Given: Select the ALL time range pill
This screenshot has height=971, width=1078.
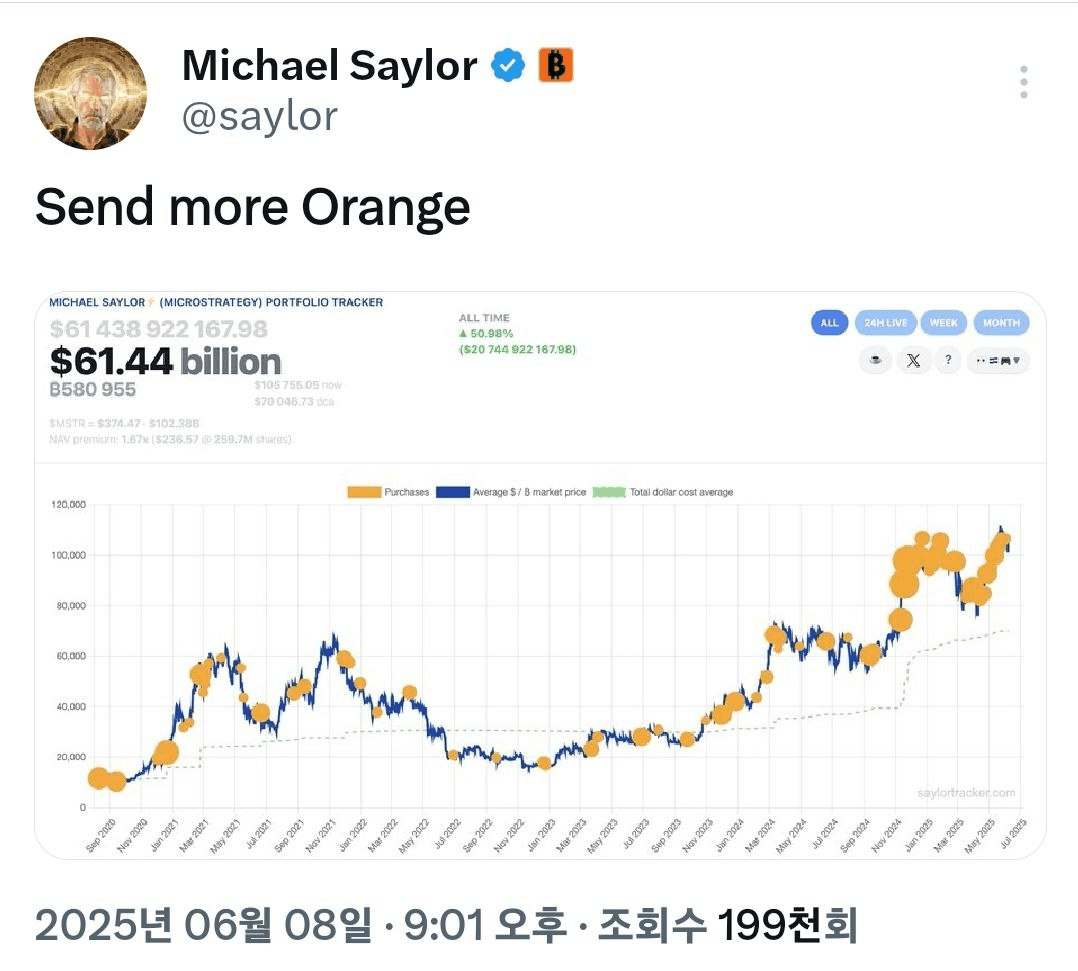Looking at the screenshot, I should pos(829,323).
